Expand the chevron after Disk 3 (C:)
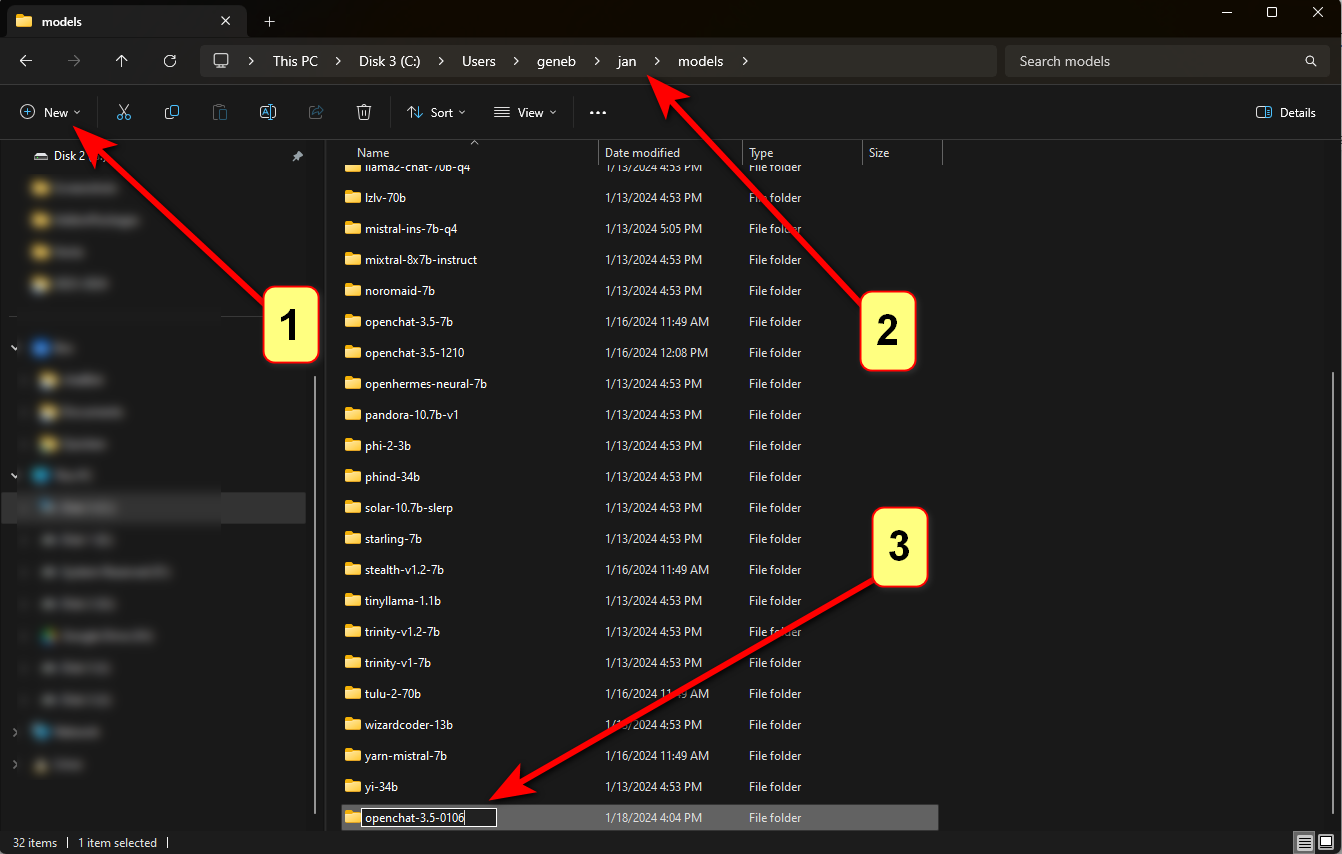Image resolution: width=1342 pixels, height=854 pixels. [441, 61]
